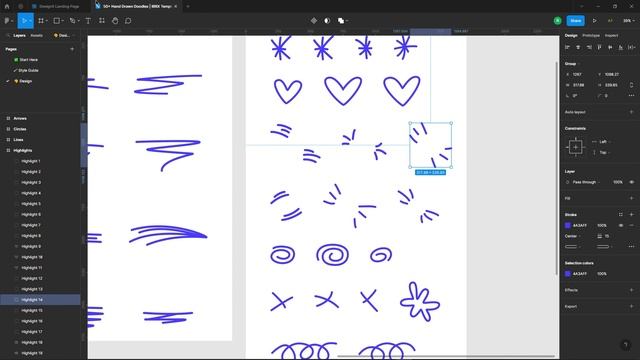Switch to the Assets tab
Screen dimensions: 640x360
click(36, 36)
